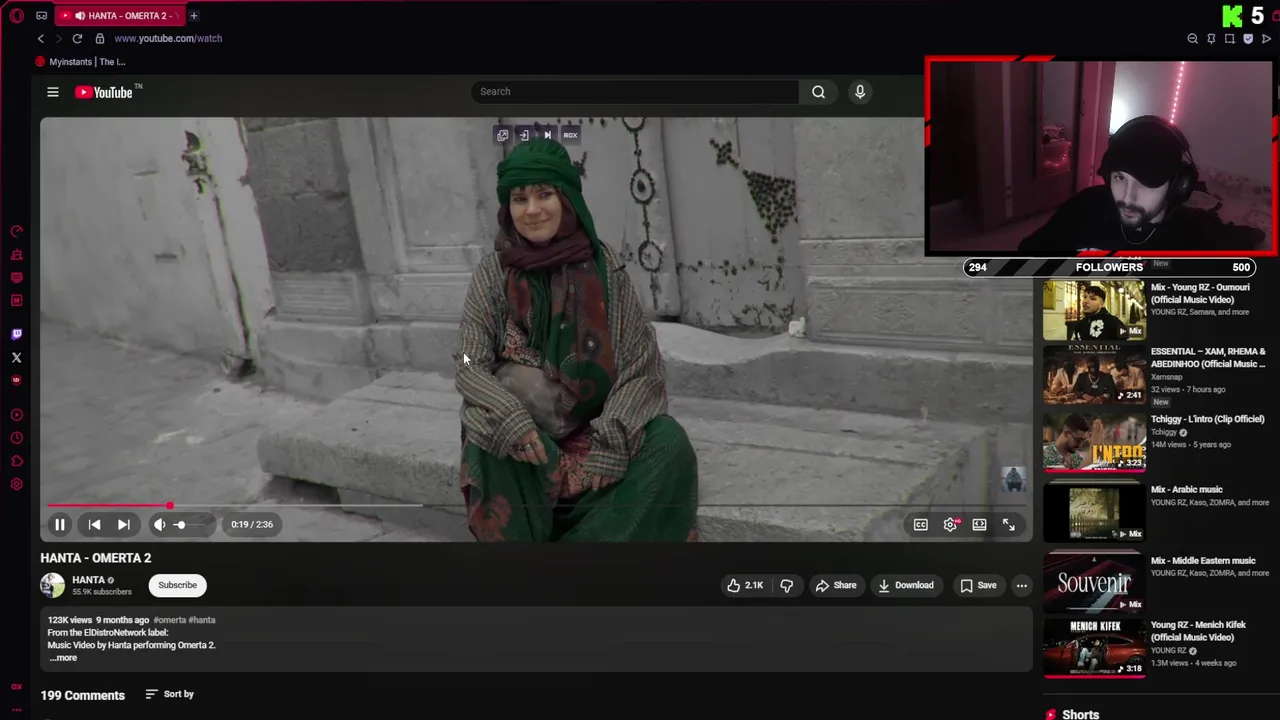The image size is (1280, 720).
Task: Click the youtube.com/watch address bar
Action: click(168, 38)
